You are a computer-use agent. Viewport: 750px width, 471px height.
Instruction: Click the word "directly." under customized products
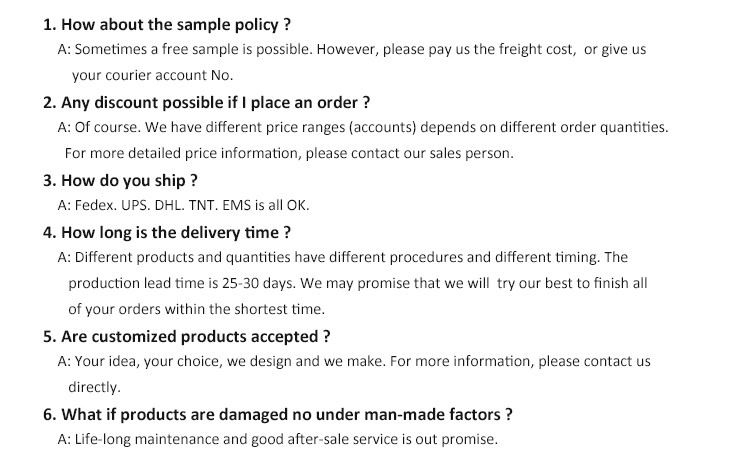click(94, 386)
